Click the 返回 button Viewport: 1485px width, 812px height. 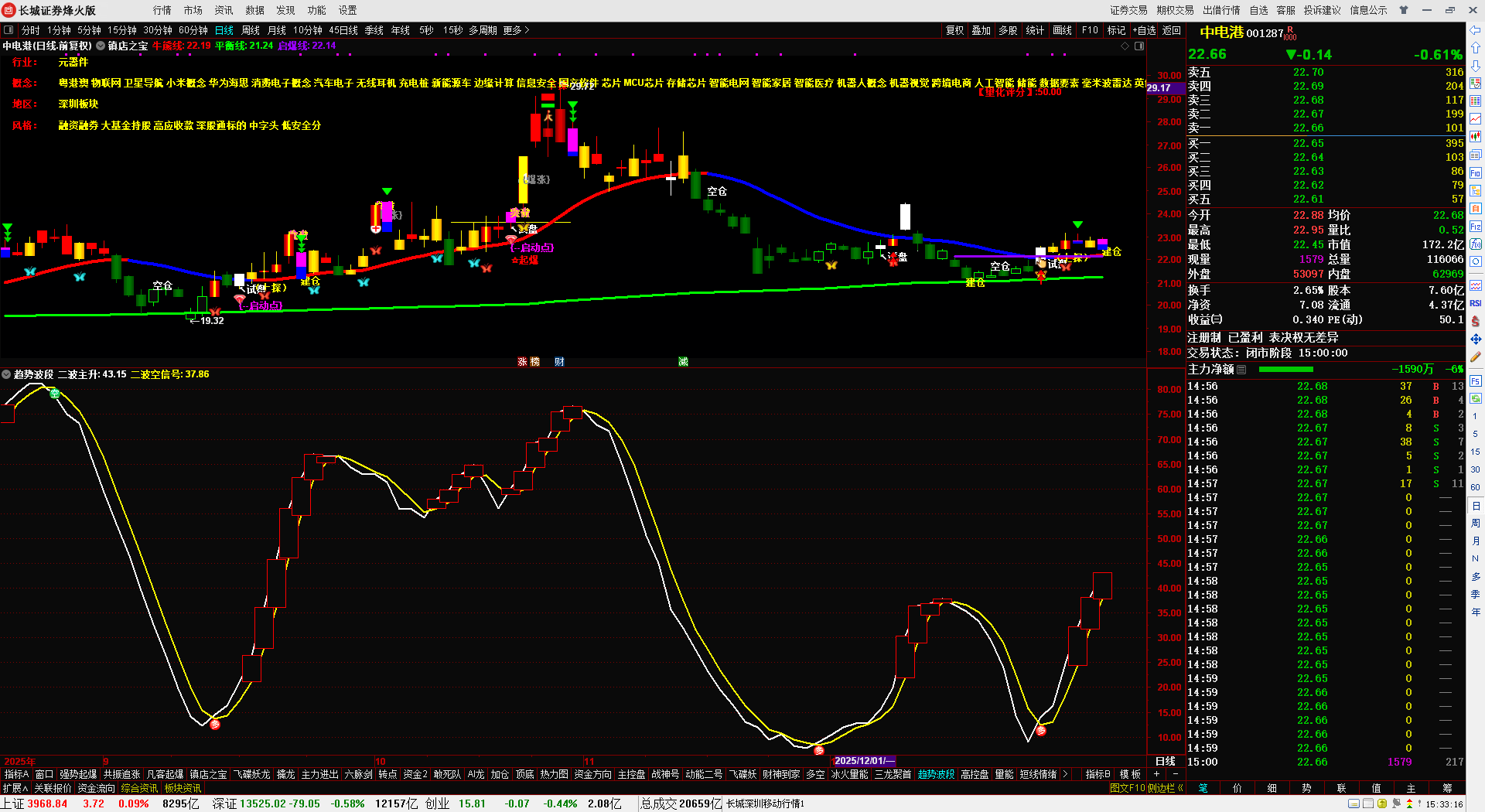coord(1172,30)
